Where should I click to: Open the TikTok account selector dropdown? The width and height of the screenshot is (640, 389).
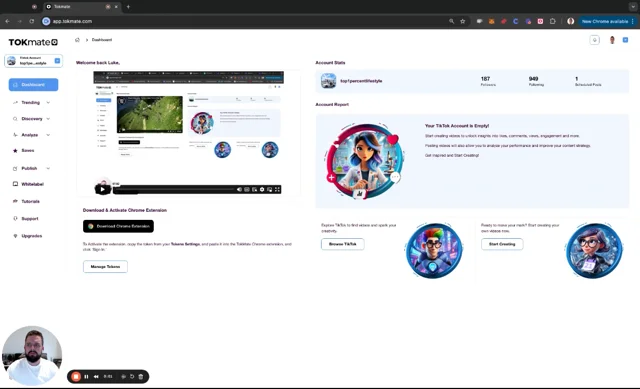pos(33,61)
